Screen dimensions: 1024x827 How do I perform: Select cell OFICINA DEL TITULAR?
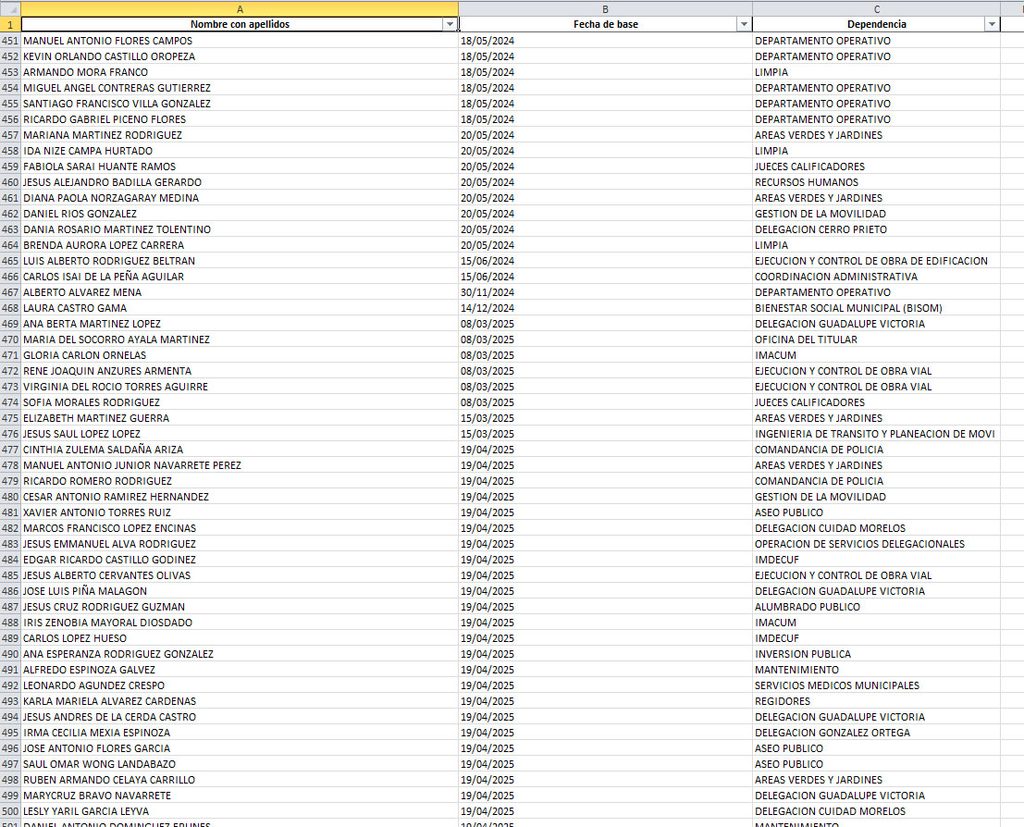876,340
